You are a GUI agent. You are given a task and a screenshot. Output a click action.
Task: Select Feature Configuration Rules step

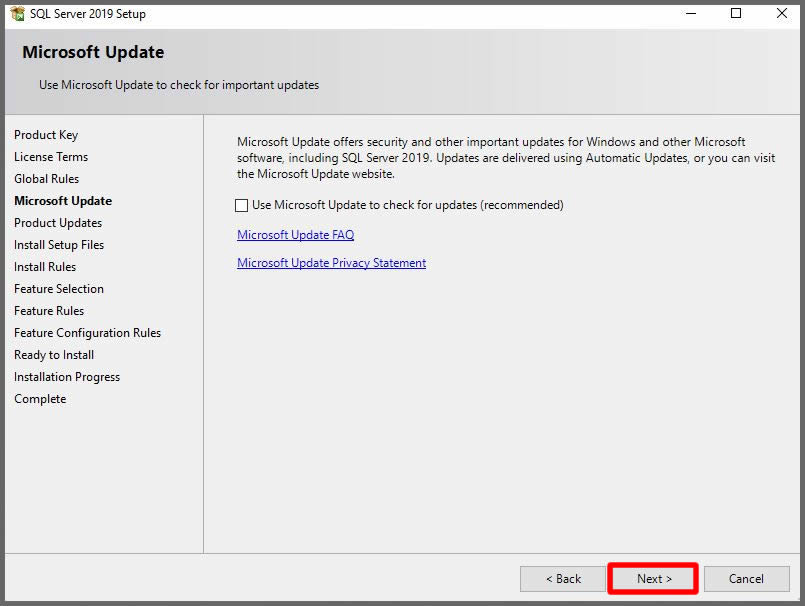[x=87, y=333]
